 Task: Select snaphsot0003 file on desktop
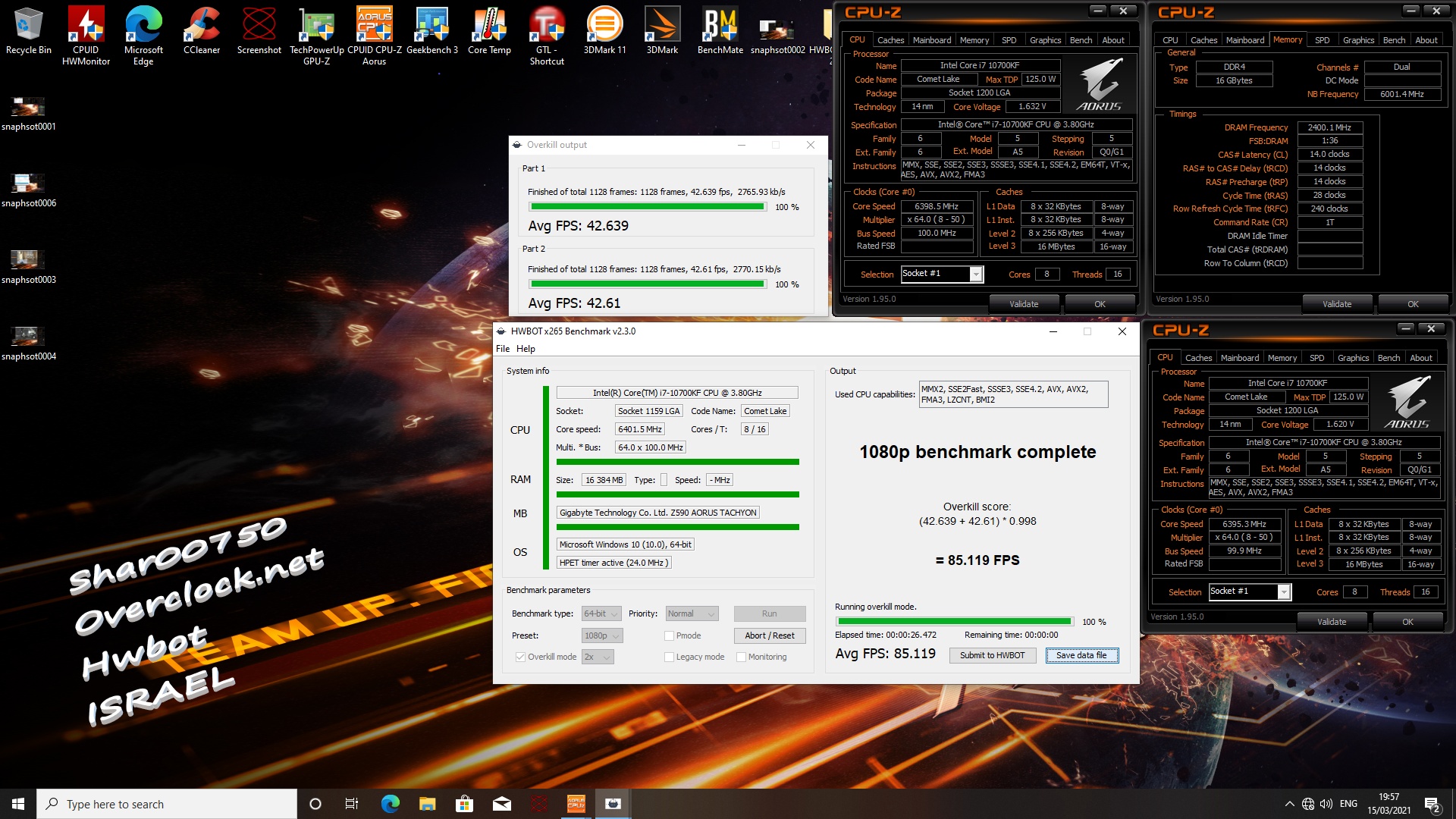[x=28, y=267]
